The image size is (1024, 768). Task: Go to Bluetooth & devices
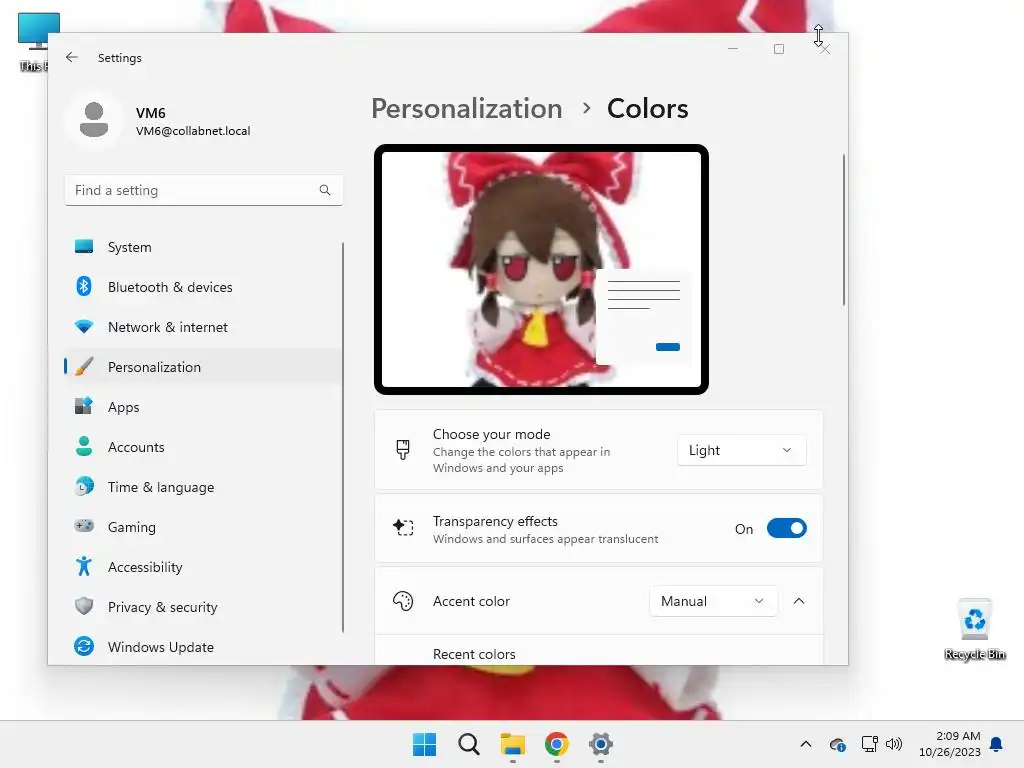(203, 287)
